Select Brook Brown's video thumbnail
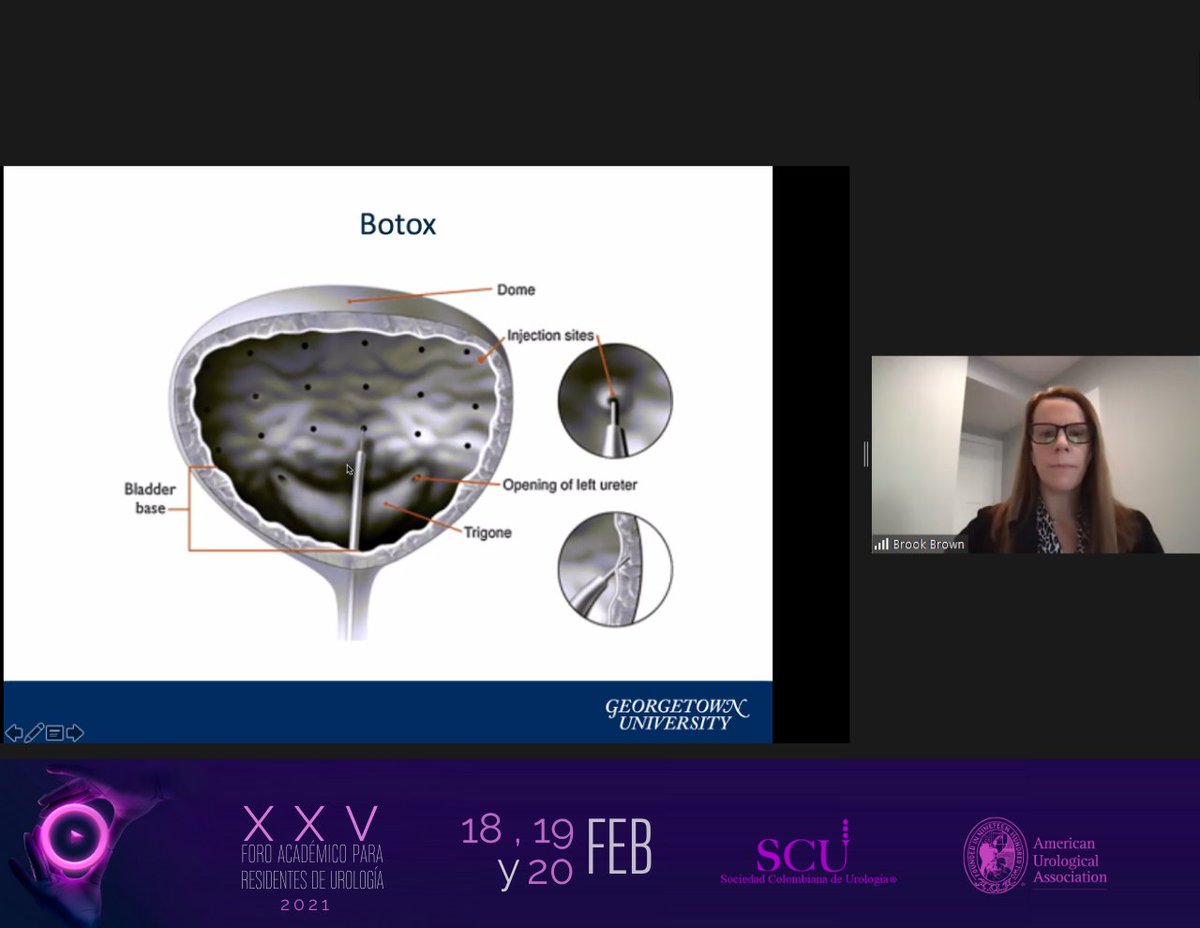The width and height of the screenshot is (1200, 928). point(1035,454)
